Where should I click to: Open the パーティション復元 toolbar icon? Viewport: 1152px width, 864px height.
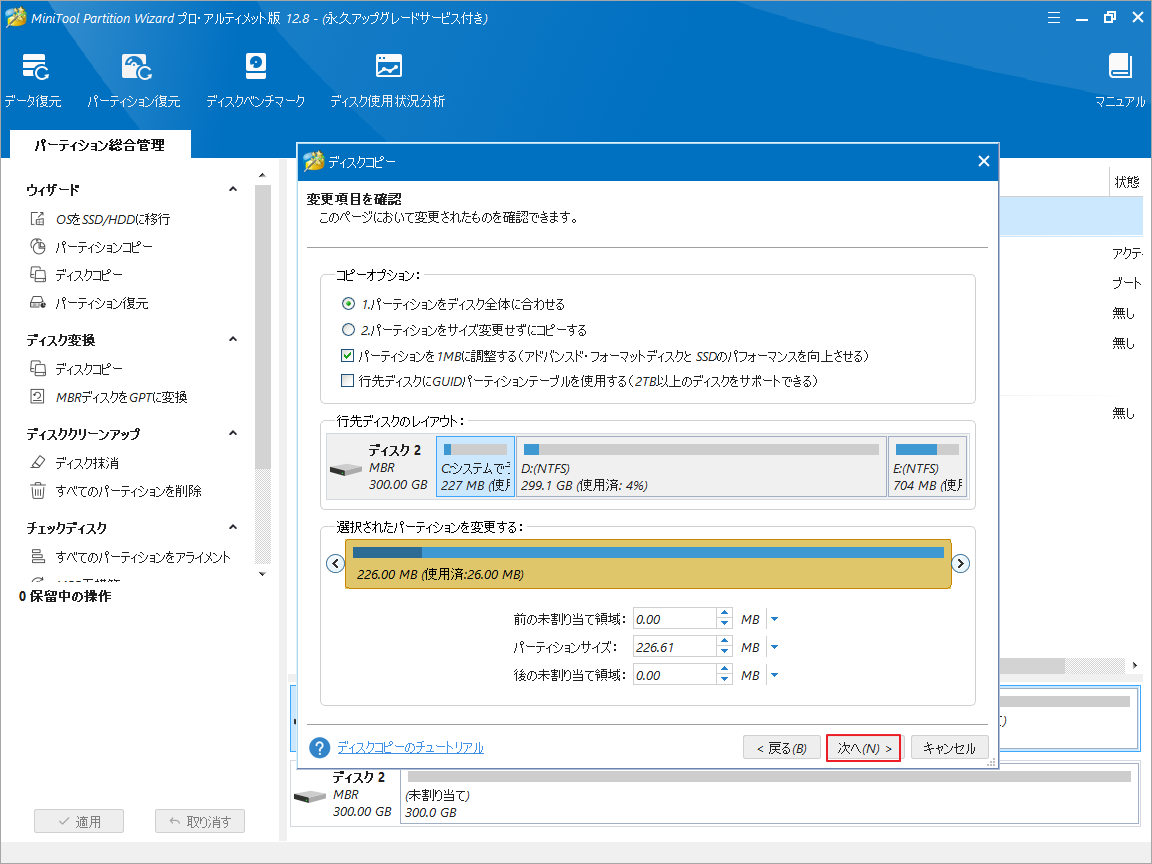[137, 67]
